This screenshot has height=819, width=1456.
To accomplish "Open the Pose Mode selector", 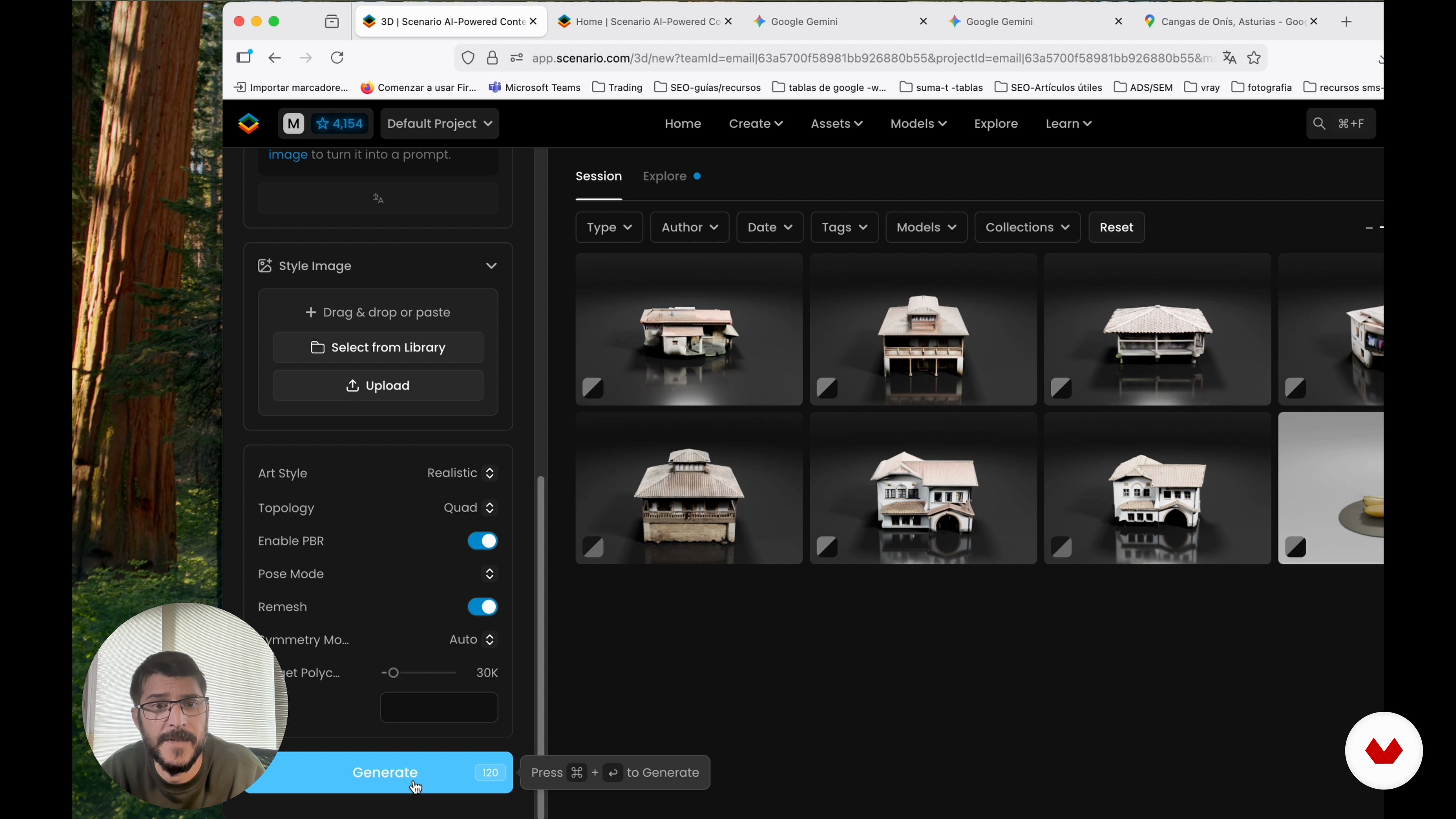I will click(490, 574).
